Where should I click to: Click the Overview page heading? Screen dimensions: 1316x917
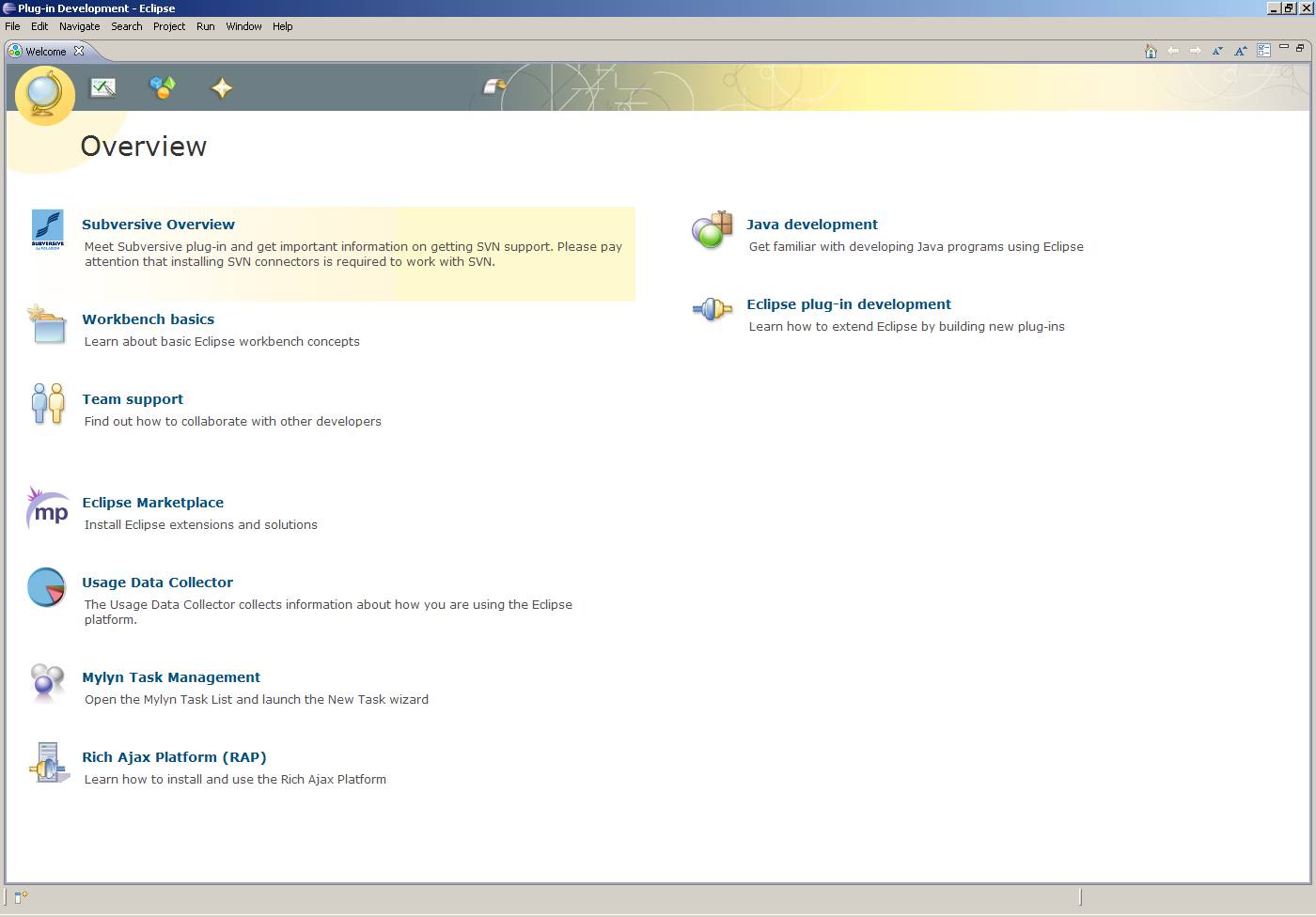pyautogui.click(x=144, y=147)
